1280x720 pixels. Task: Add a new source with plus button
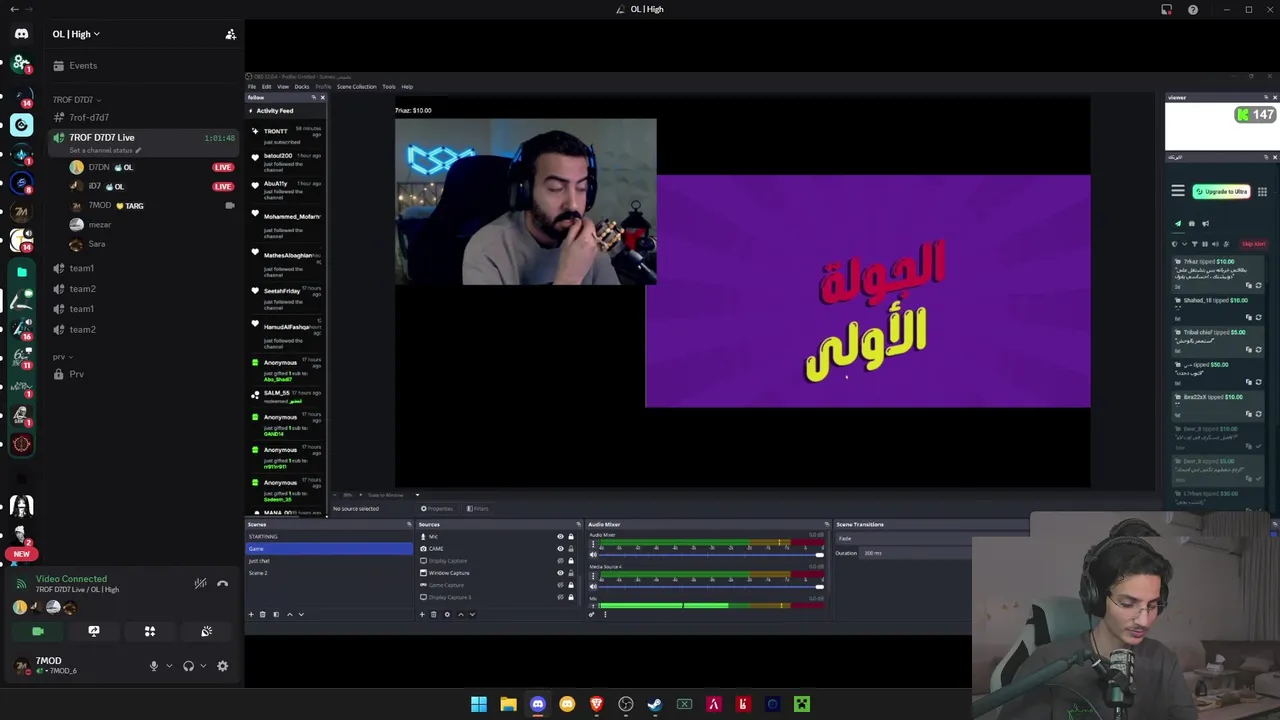click(422, 614)
